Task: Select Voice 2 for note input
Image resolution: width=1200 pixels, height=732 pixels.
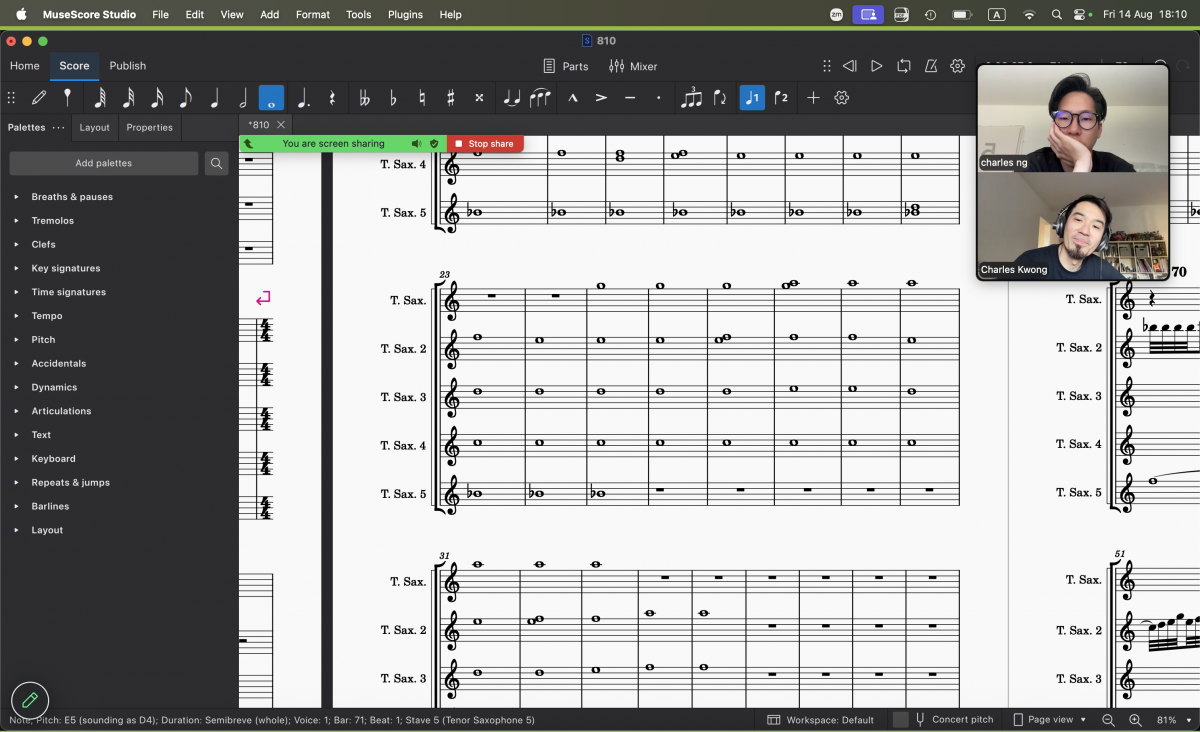Action: (781, 98)
